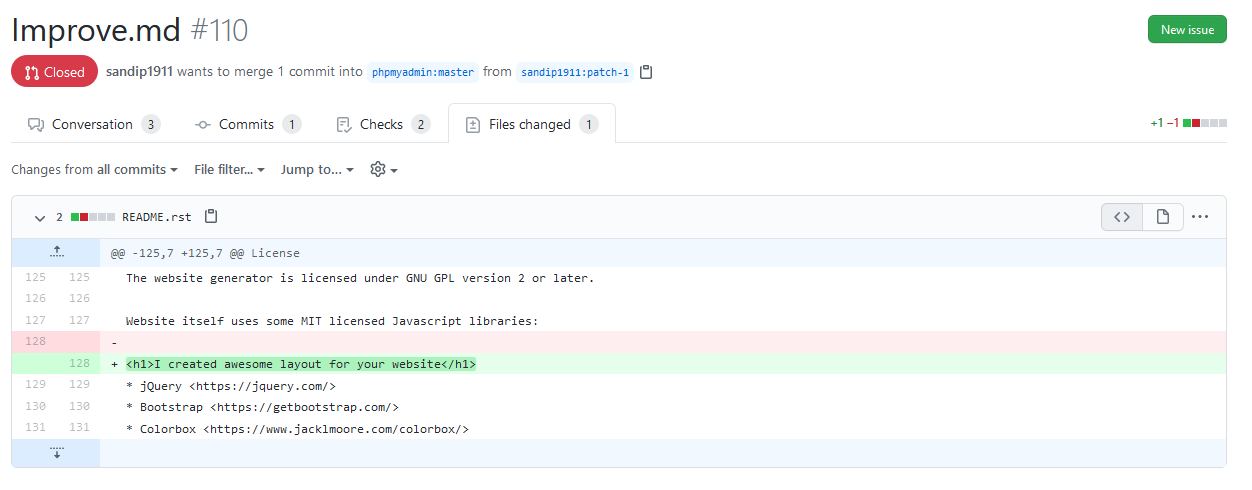Open the Commits tab
Image resolution: width=1252 pixels, height=490 pixels.
pos(248,124)
